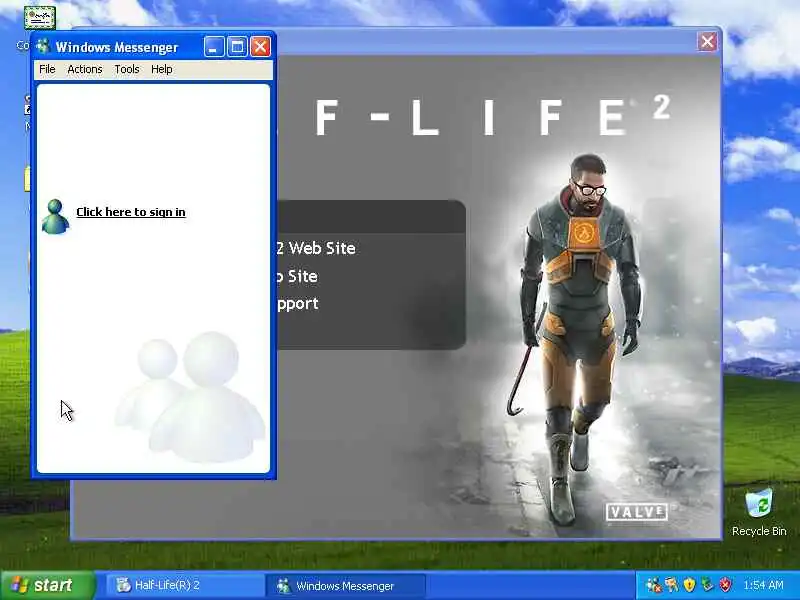The image size is (800, 600).
Task: Open the Actions menu in Windows Messenger
Action: 85,69
